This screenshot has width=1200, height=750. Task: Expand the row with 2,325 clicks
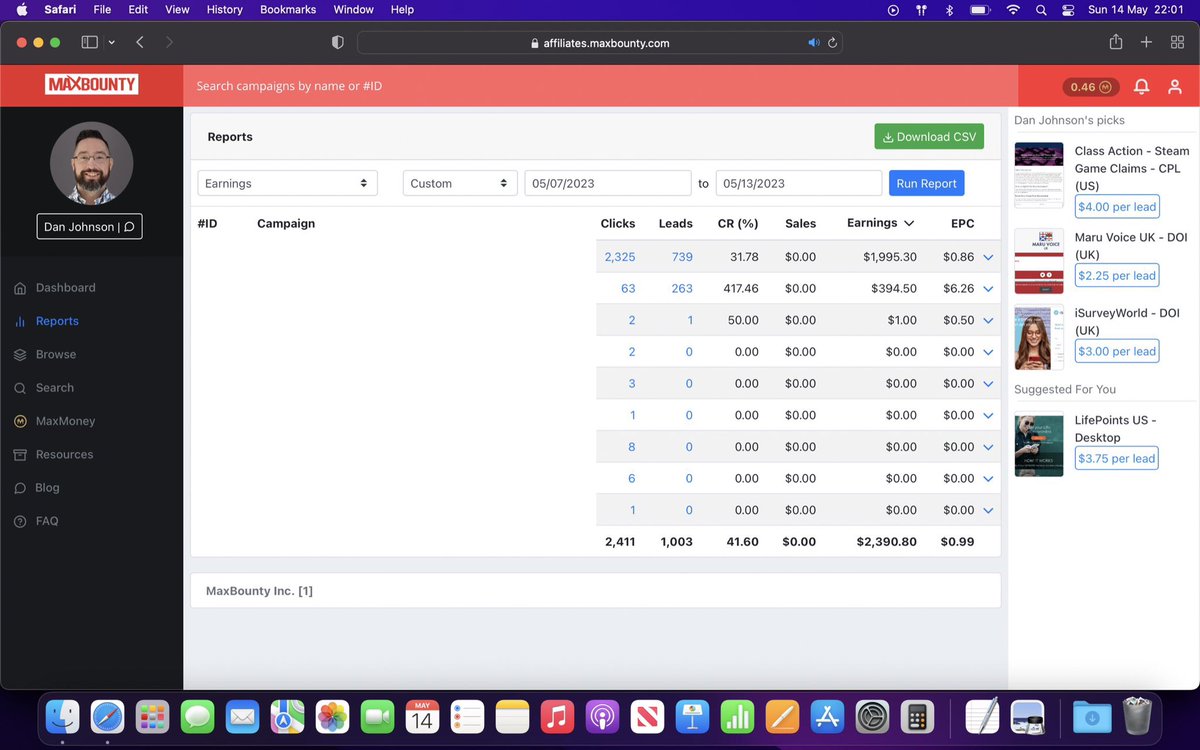(988, 257)
